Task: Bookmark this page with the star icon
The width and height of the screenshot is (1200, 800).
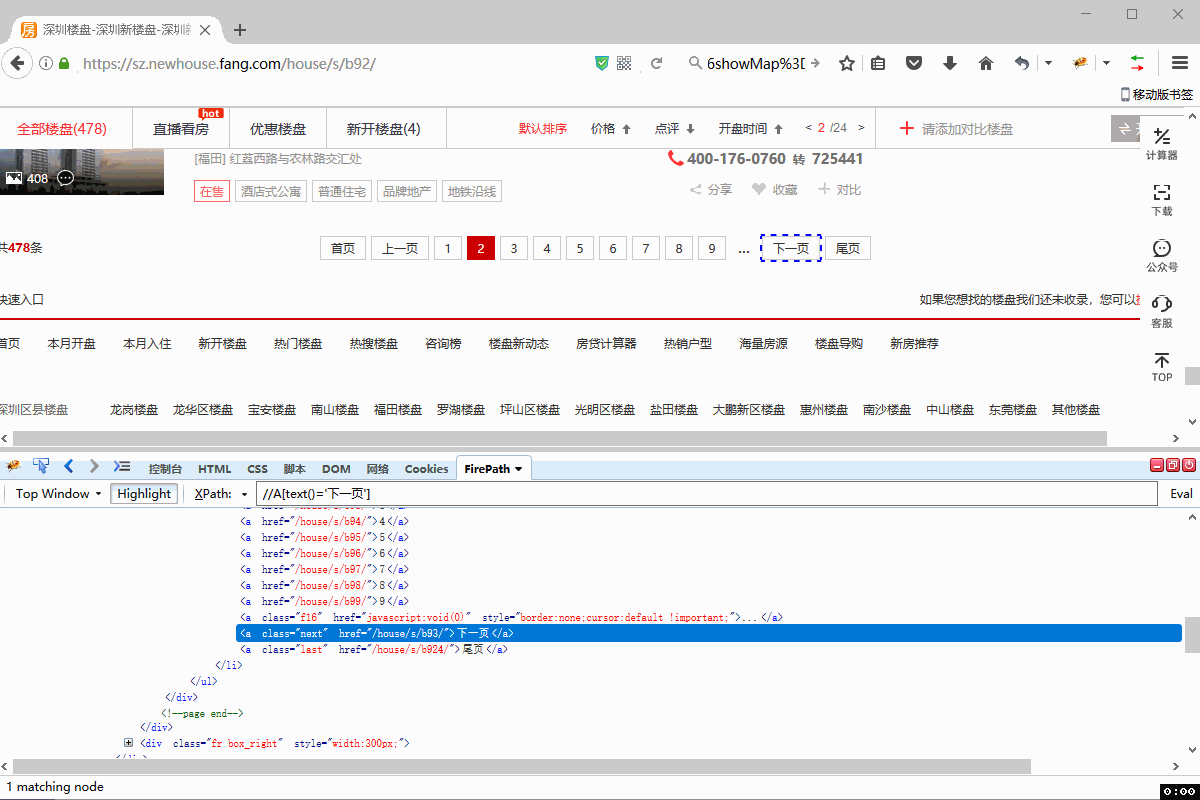Action: (x=847, y=63)
